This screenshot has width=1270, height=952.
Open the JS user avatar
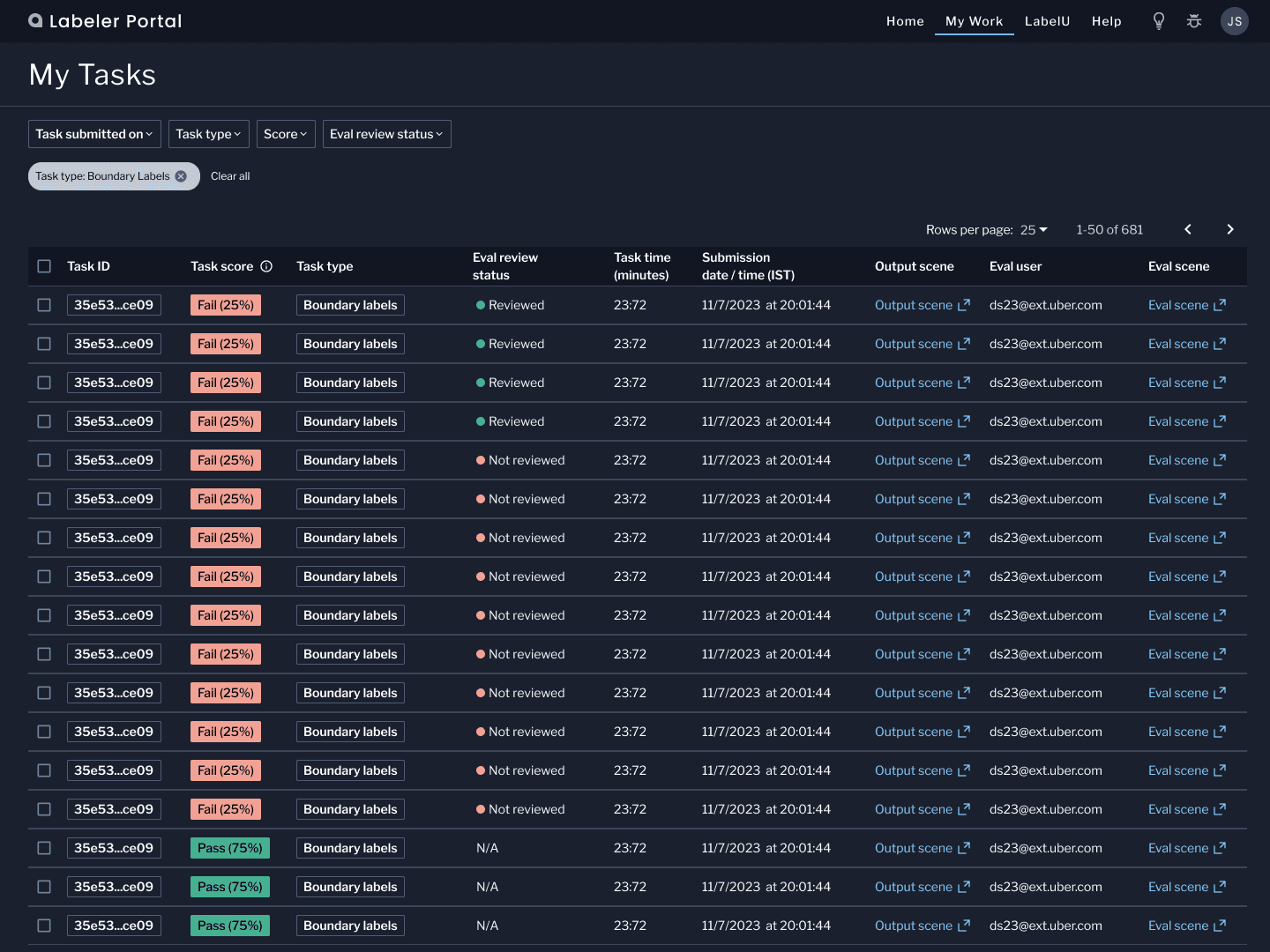[x=1235, y=21]
